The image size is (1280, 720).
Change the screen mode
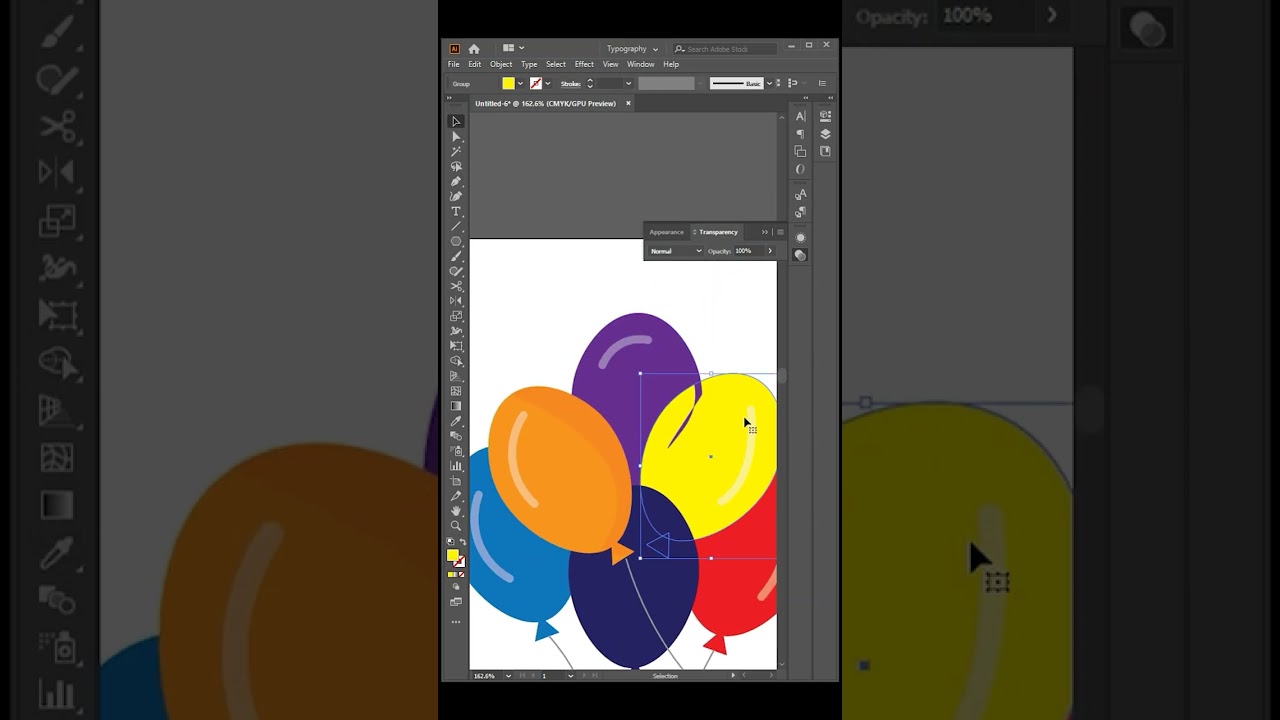pyautogui.click(x=456, y=602)
